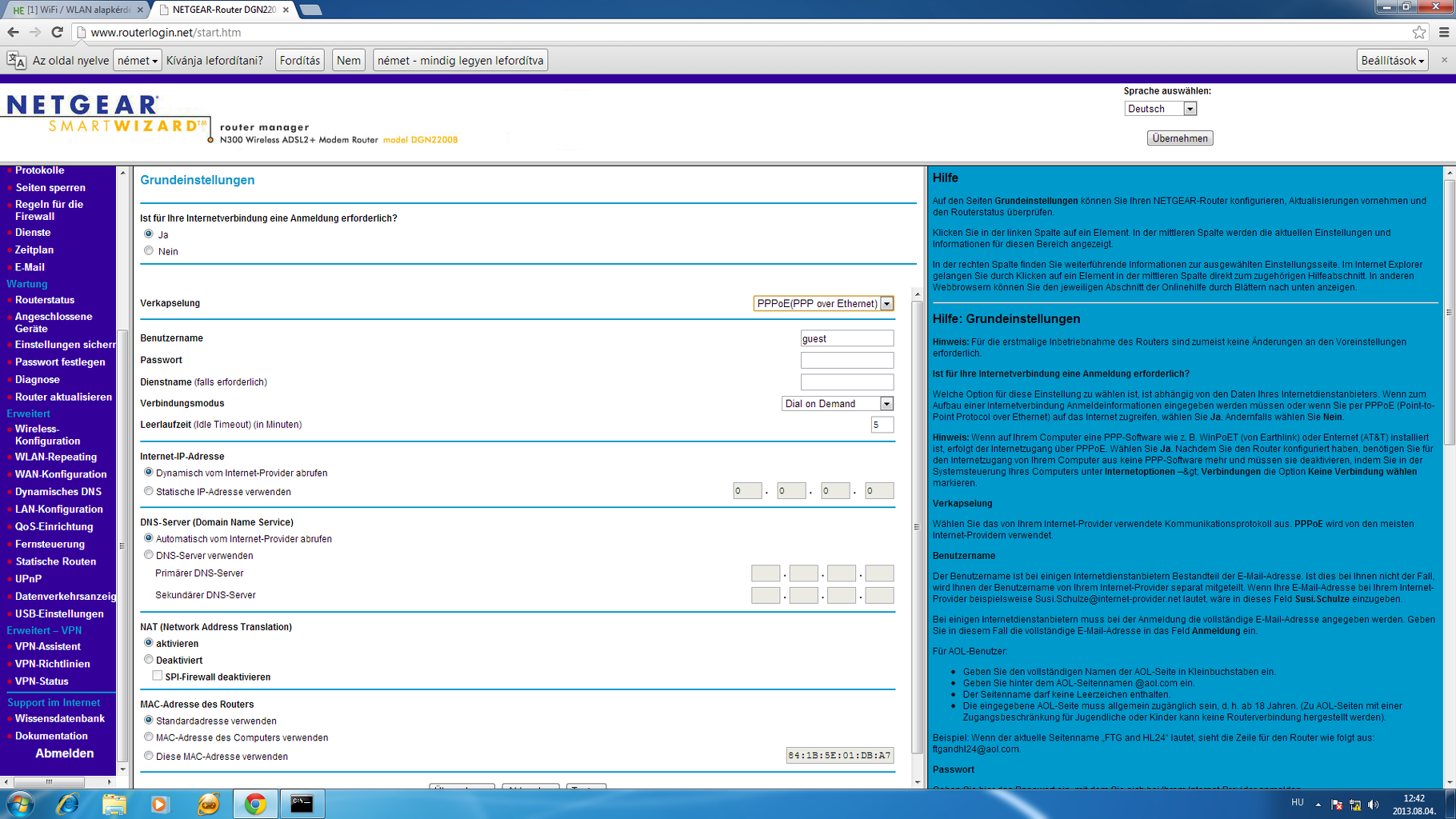Image resolution: width=1456 pixels, height=819 pixels.
Task: Open Windows Media Player from the taskbar
Action: (x=160, y=804)
